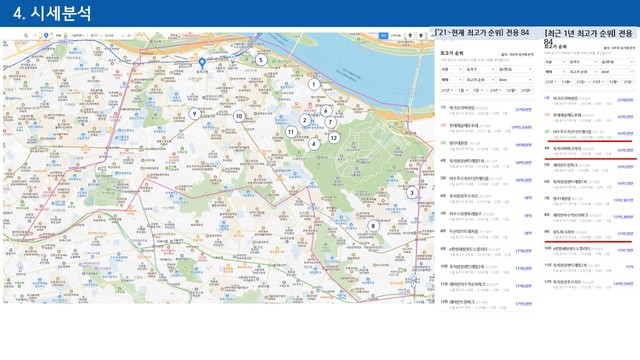640x360 pixels.
Task: Select map marker number 11
Action: pos(291,132)
